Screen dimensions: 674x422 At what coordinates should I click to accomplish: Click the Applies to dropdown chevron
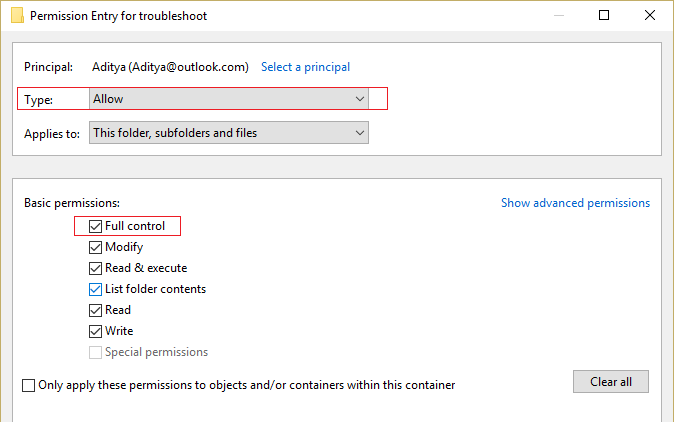click(360, 133)
